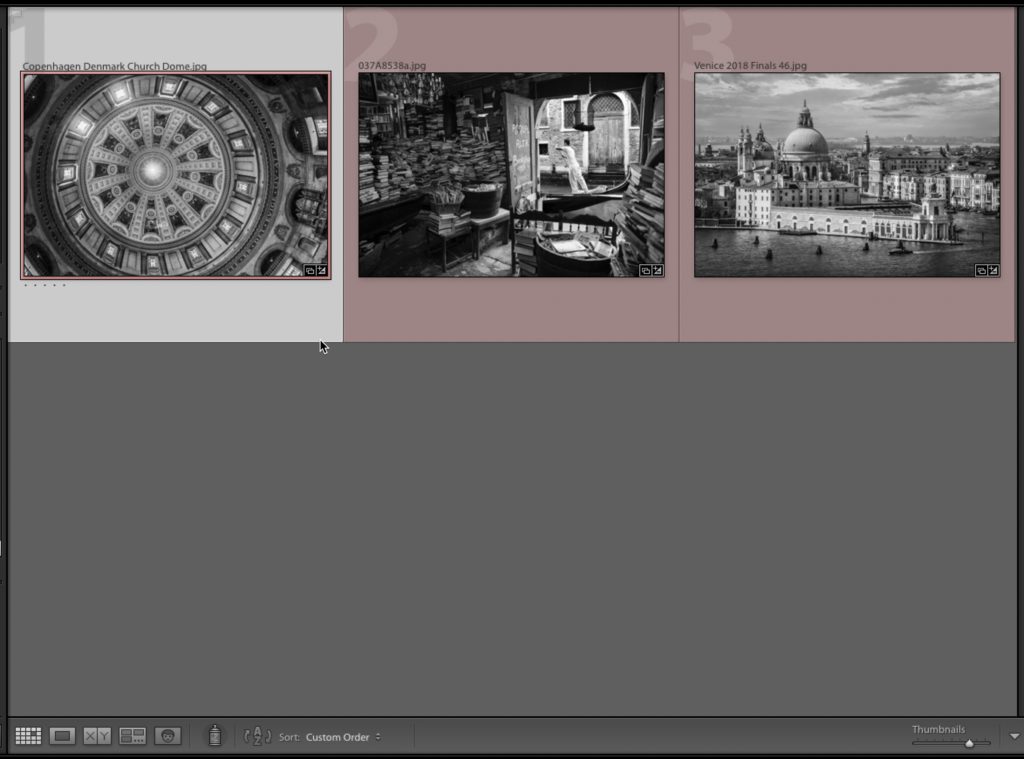Switch to Loupe view
The width and height of the screenshot is (1024, 759).
pyautogui.click(x=63, y=736)
